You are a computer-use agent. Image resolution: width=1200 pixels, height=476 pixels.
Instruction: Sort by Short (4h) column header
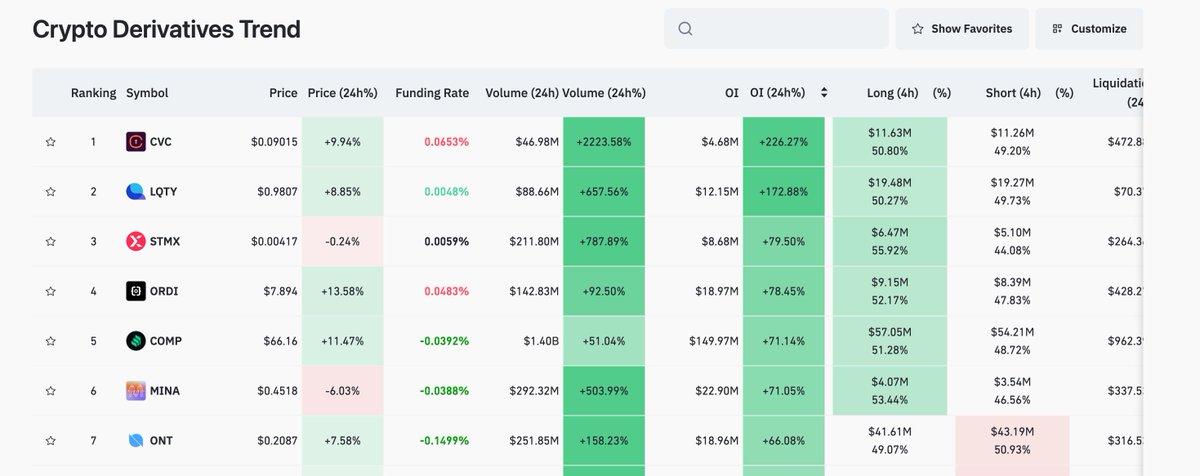point(1013,93)
